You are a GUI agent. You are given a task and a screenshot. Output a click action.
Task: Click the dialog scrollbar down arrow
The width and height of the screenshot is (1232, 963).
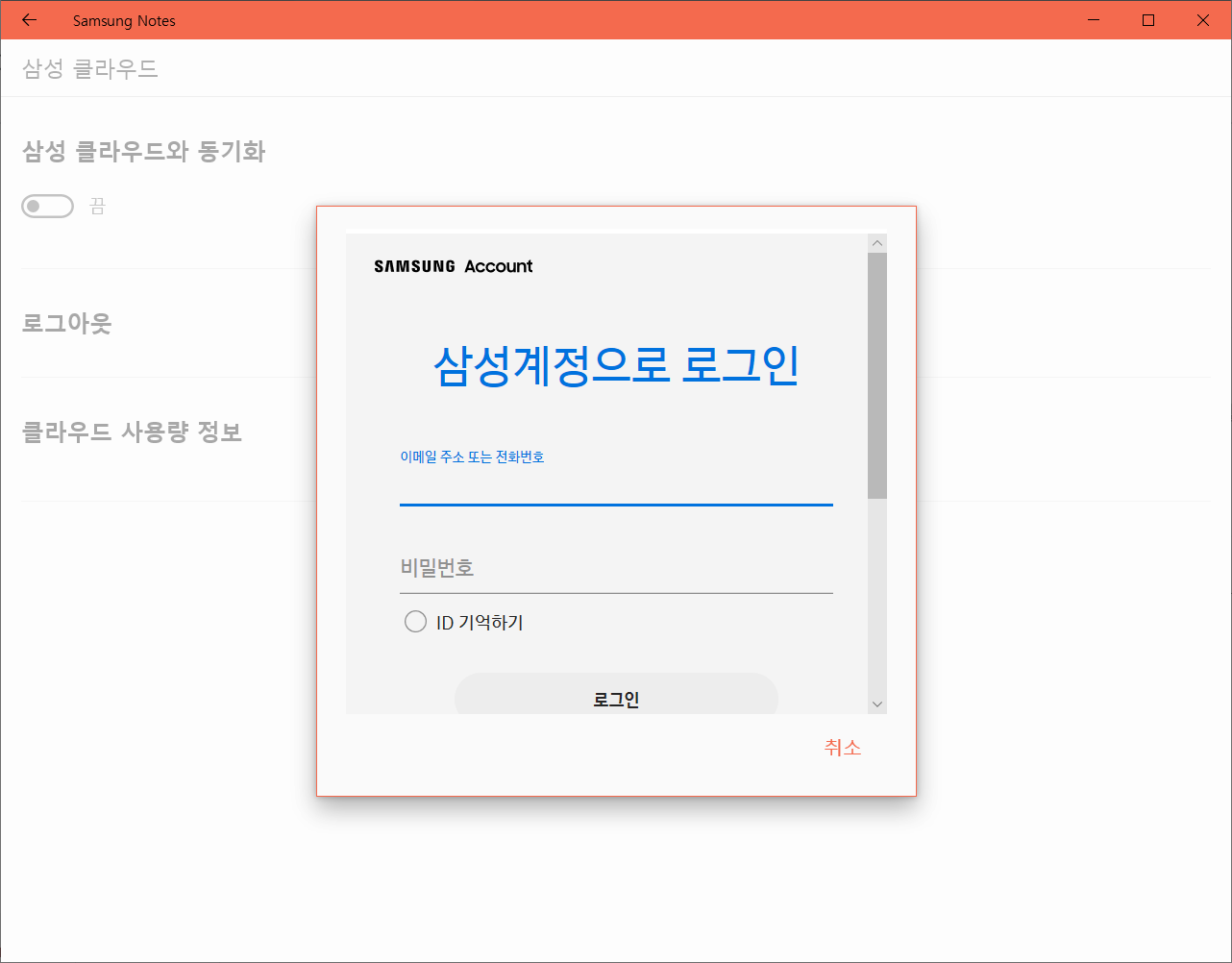point(876,704)
